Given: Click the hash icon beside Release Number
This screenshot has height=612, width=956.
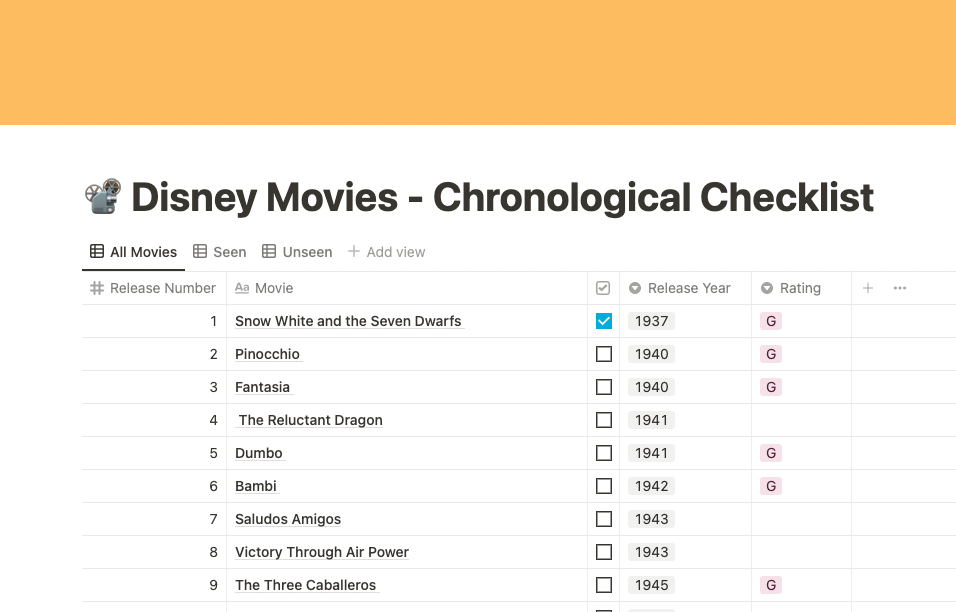Looking at the screenshot, I should tap(97, 288).
